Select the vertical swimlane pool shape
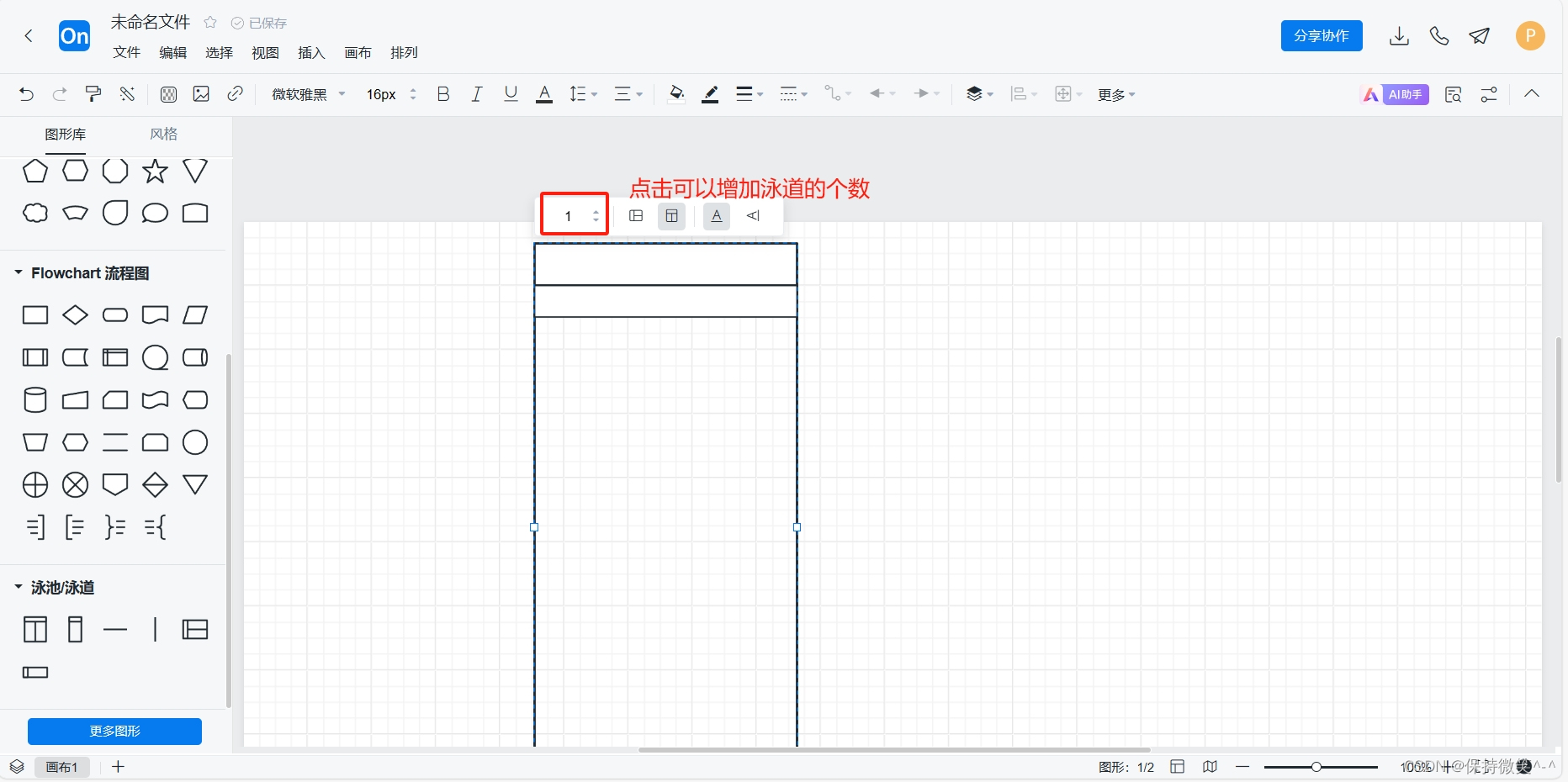Viewport: 1568px width, 782px height. tap(34, 629)
